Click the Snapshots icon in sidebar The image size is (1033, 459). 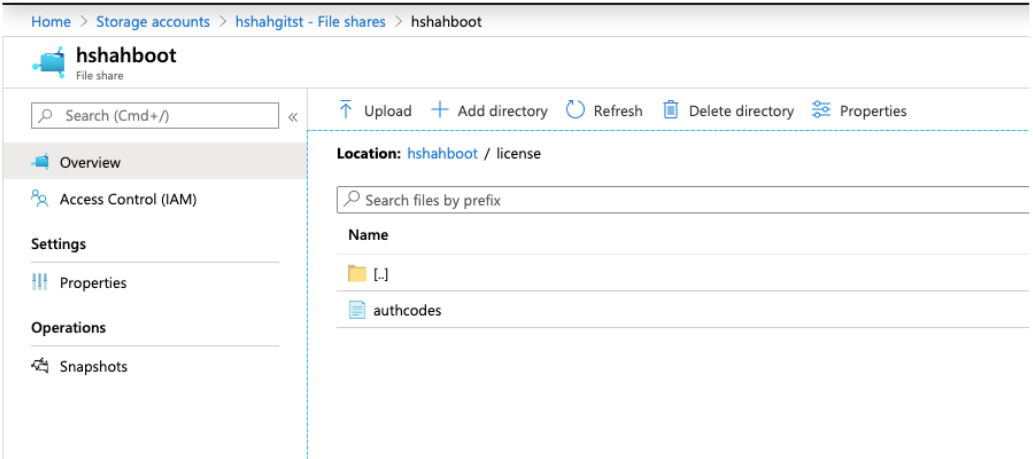click(40, 366)
